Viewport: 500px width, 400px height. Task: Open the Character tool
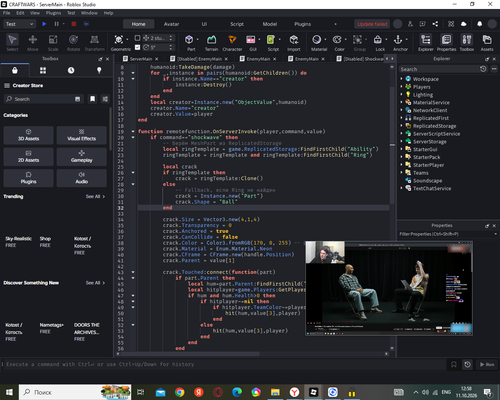tap(232, 43)
